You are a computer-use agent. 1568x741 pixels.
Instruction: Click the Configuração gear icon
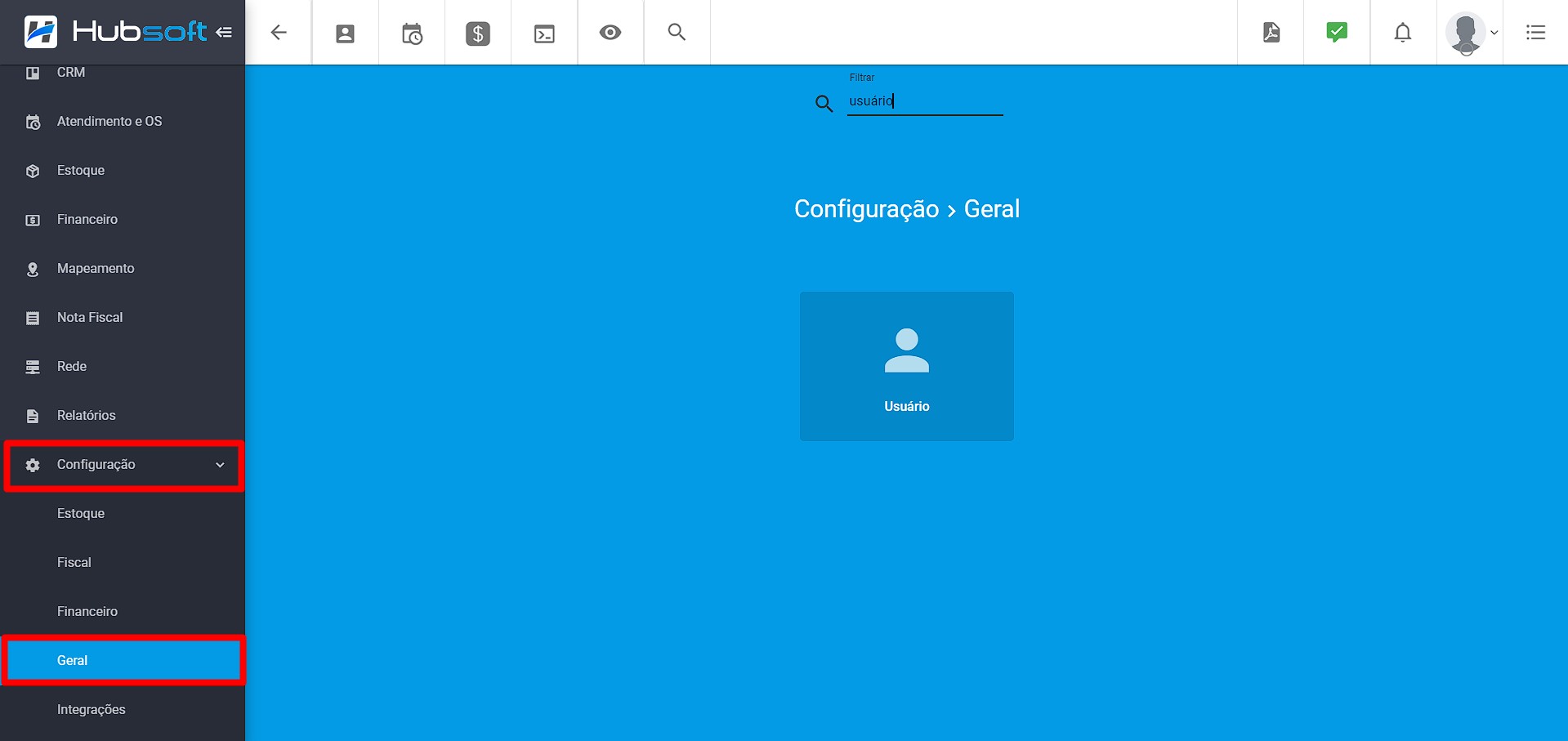(33, 465)
